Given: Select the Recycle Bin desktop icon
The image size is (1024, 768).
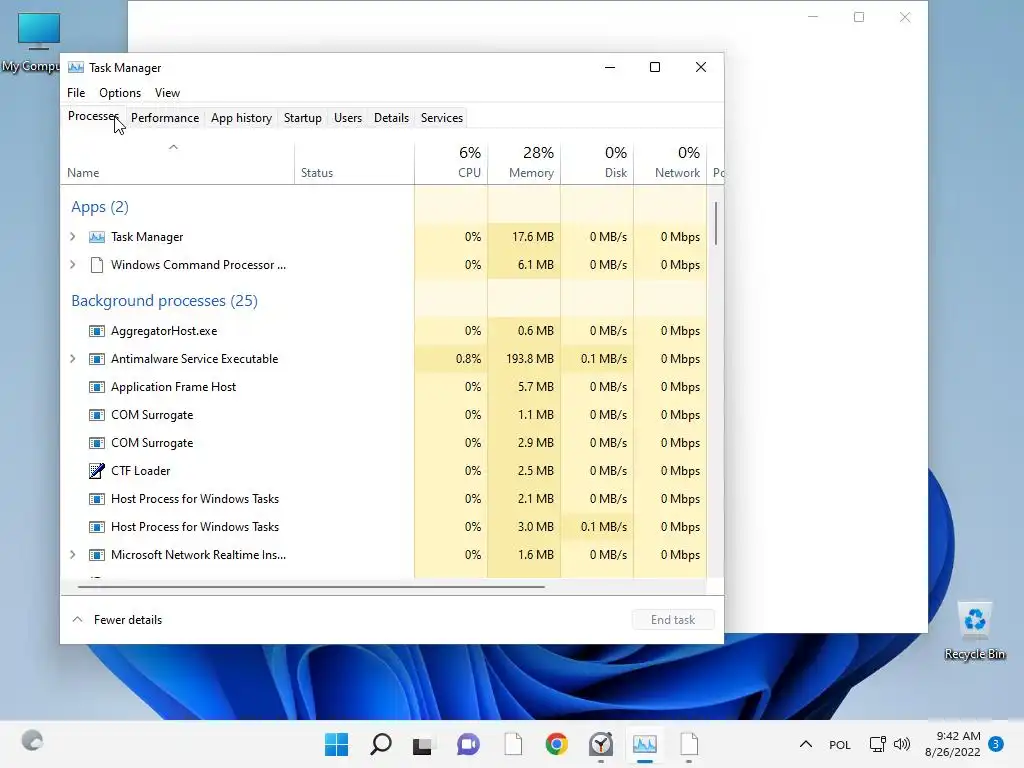Looking at the screenshot, I should pos(975,631).
